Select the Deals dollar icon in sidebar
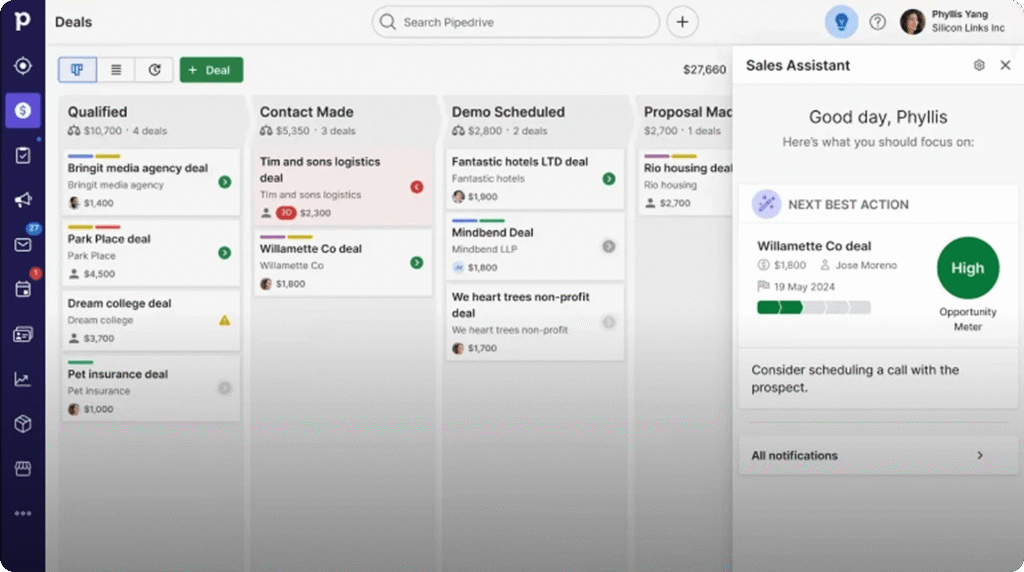This screenshot has width=1024, height=572. point(23,110)
